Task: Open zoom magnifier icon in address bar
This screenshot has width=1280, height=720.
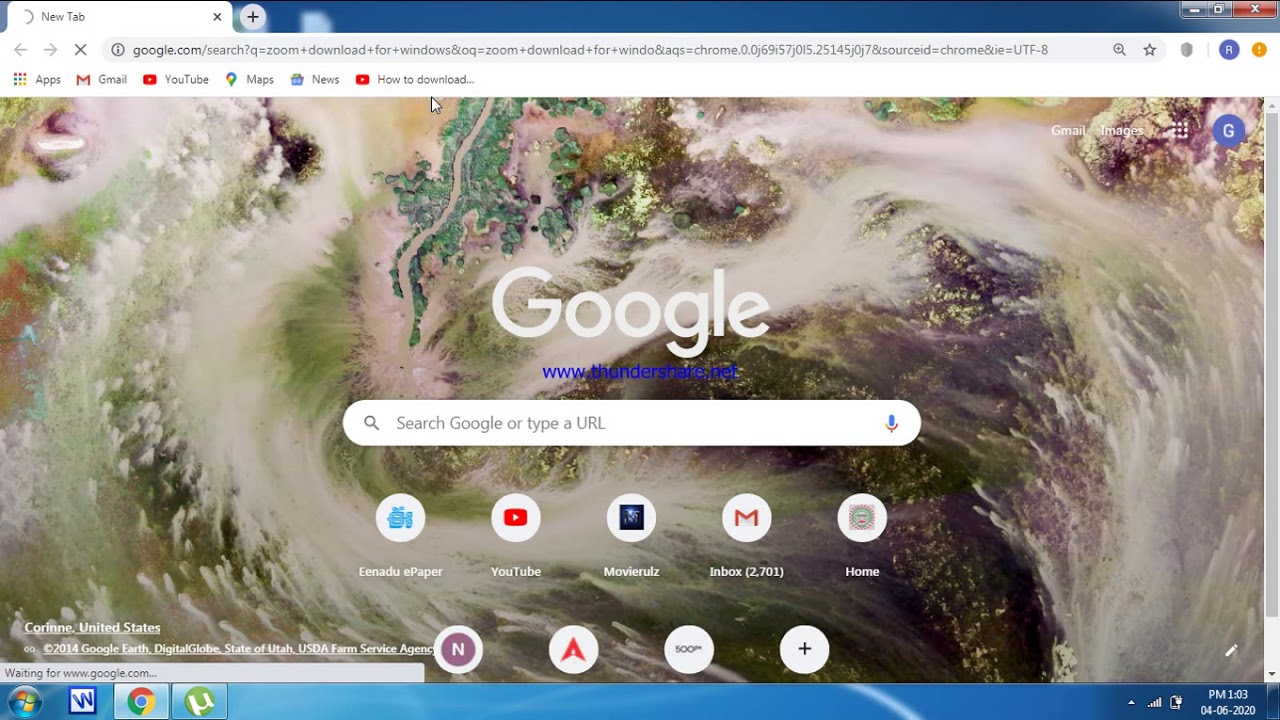Action: pos(1119,50)
